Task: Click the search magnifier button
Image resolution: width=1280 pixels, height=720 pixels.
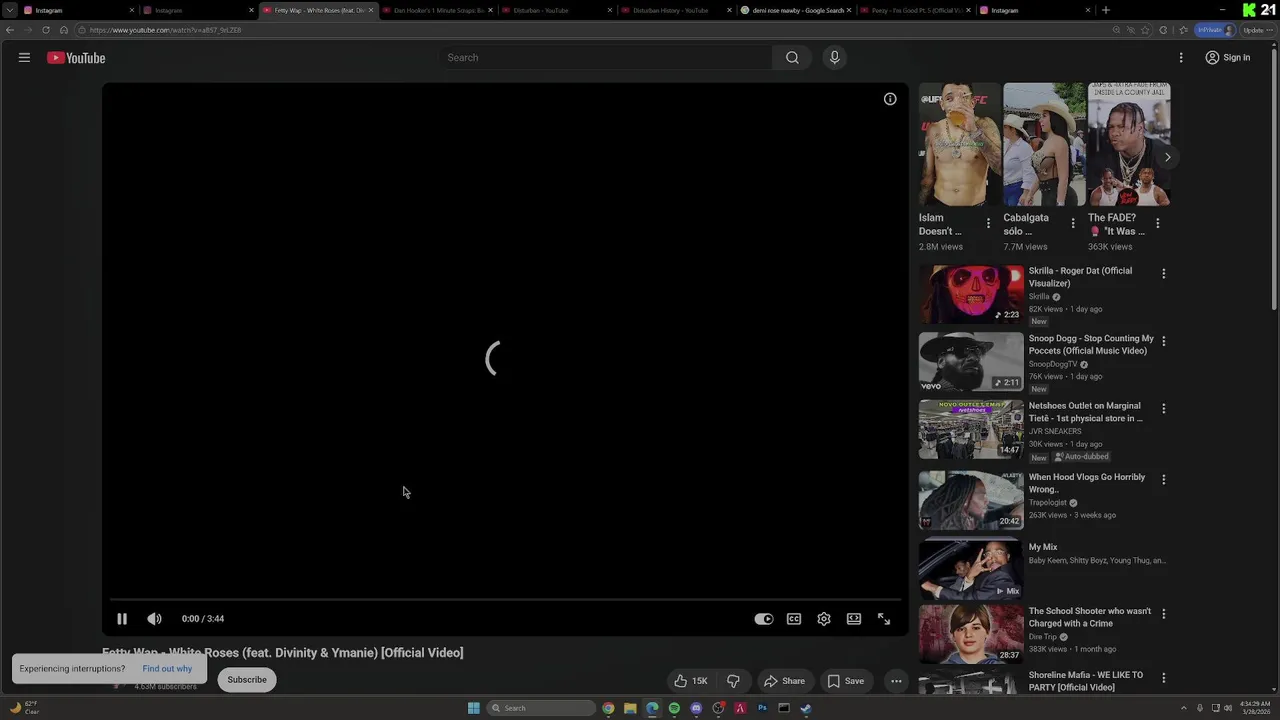Action: click(792, 58)
